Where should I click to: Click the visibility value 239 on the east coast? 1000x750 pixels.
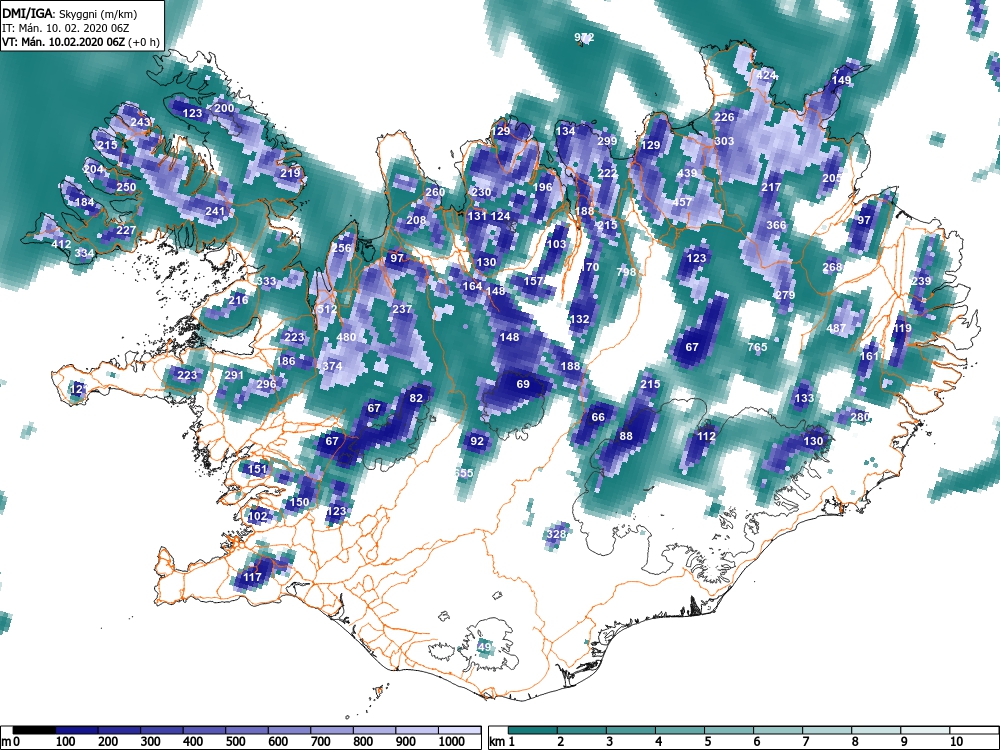coord(921,281)
